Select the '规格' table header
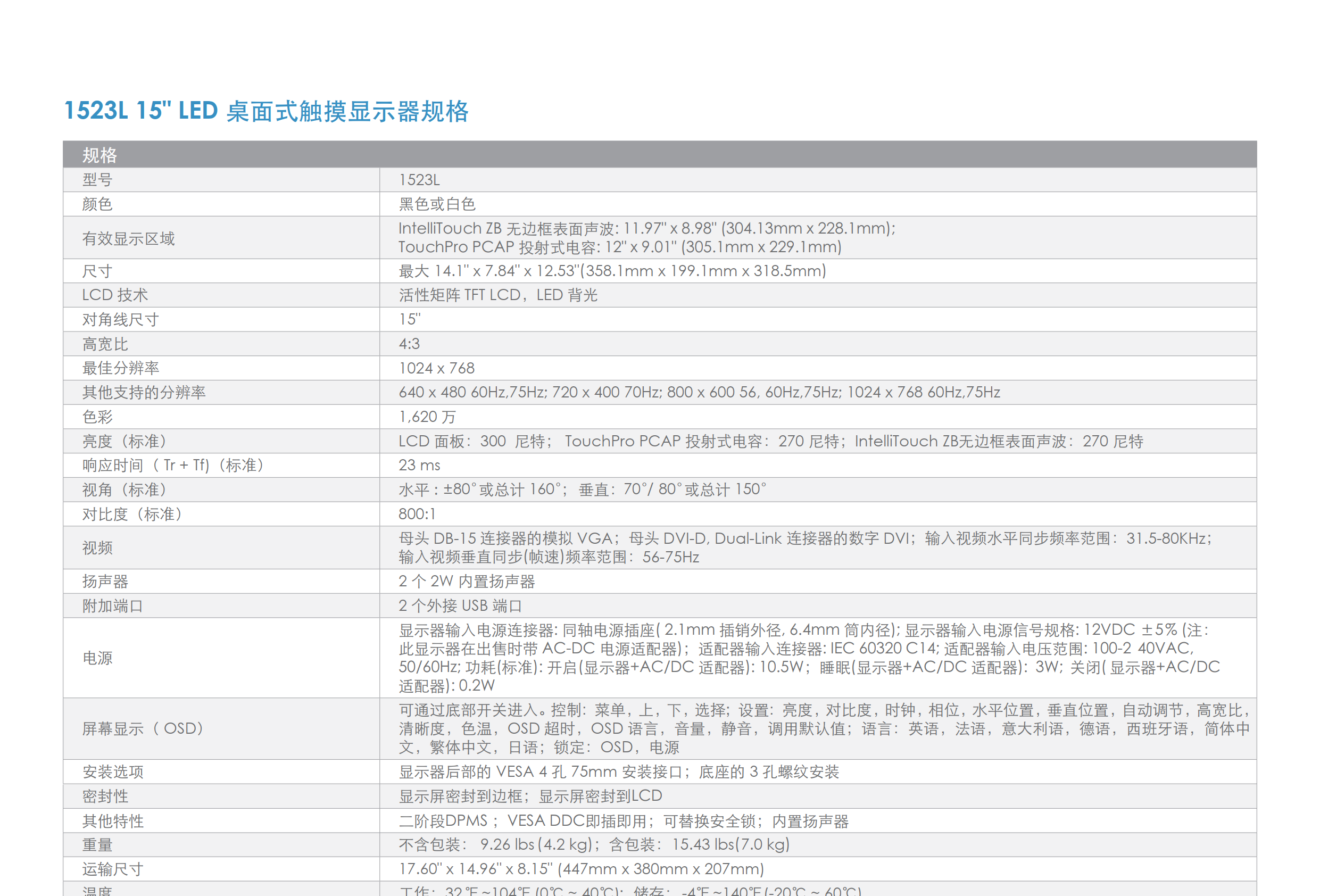1320x896 pixels. [100, 155]
